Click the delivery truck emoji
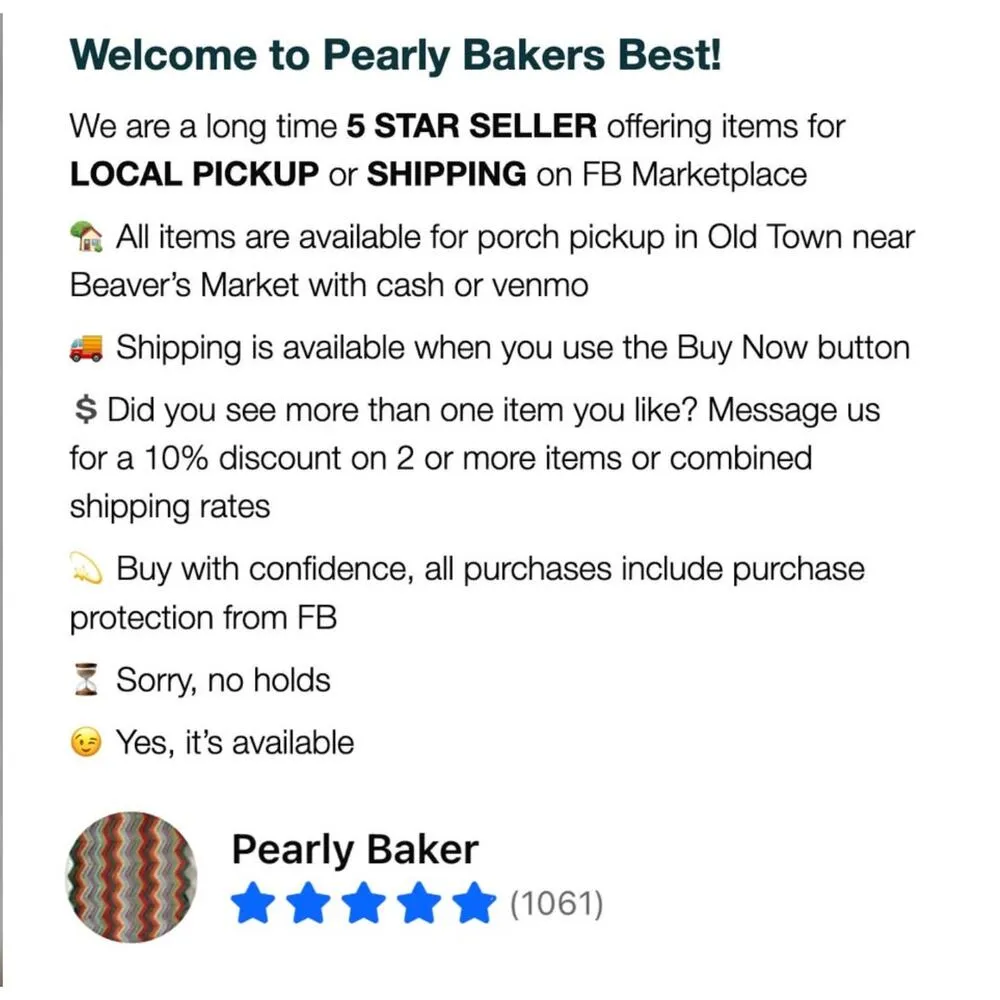Viewport: 1000px width, 1000px height. click(x=87, y=349)
